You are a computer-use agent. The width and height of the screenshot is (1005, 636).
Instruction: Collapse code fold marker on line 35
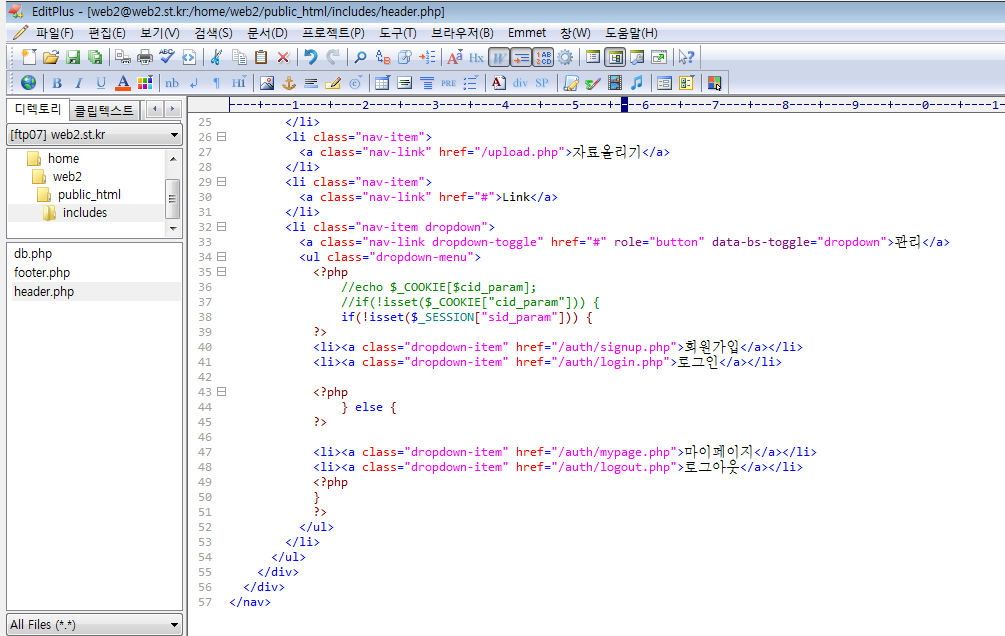point(221,272)
